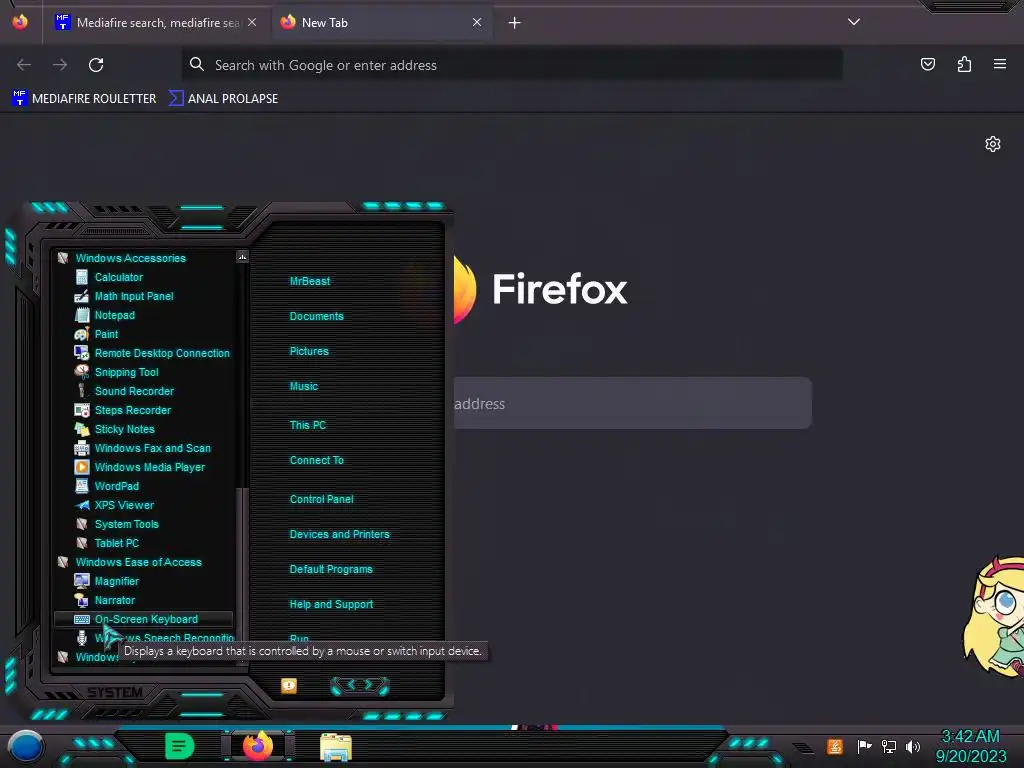This screenshot has width=1024, height=768.
Task: Click Connect To in start menu
Action: point(317,460)
